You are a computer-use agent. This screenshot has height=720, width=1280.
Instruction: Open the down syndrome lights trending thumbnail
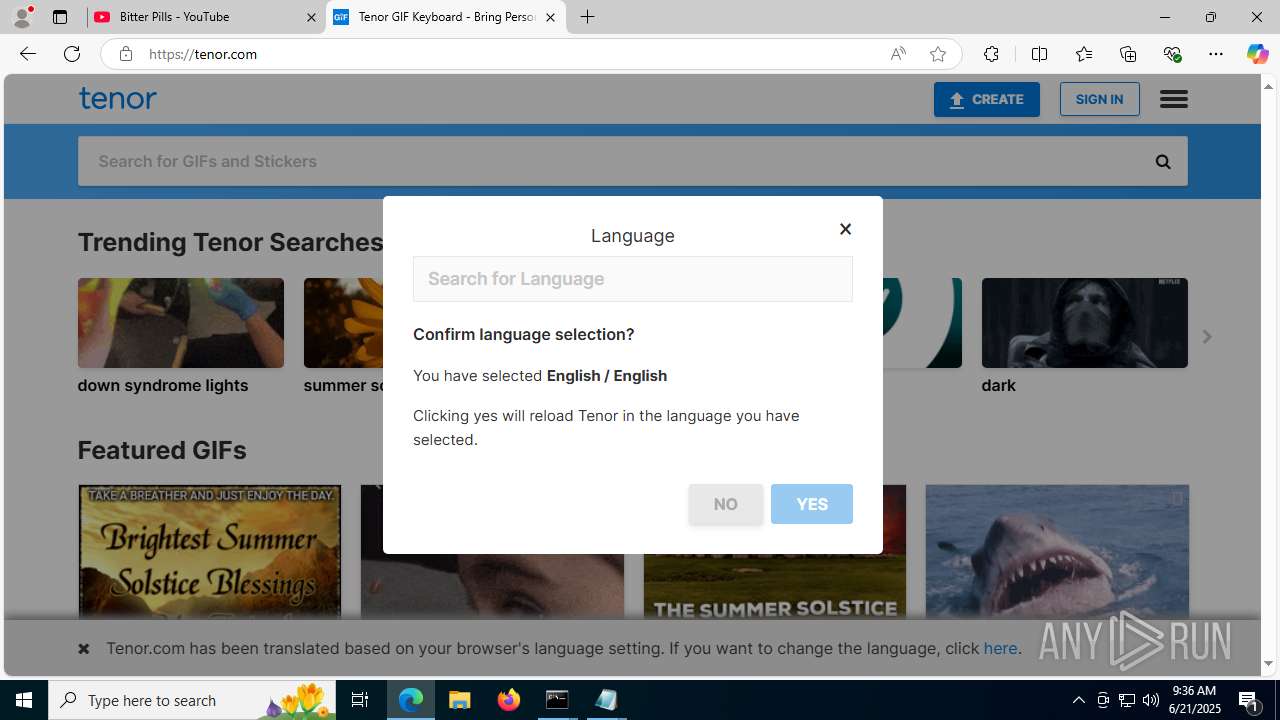[x=180, y=323]
